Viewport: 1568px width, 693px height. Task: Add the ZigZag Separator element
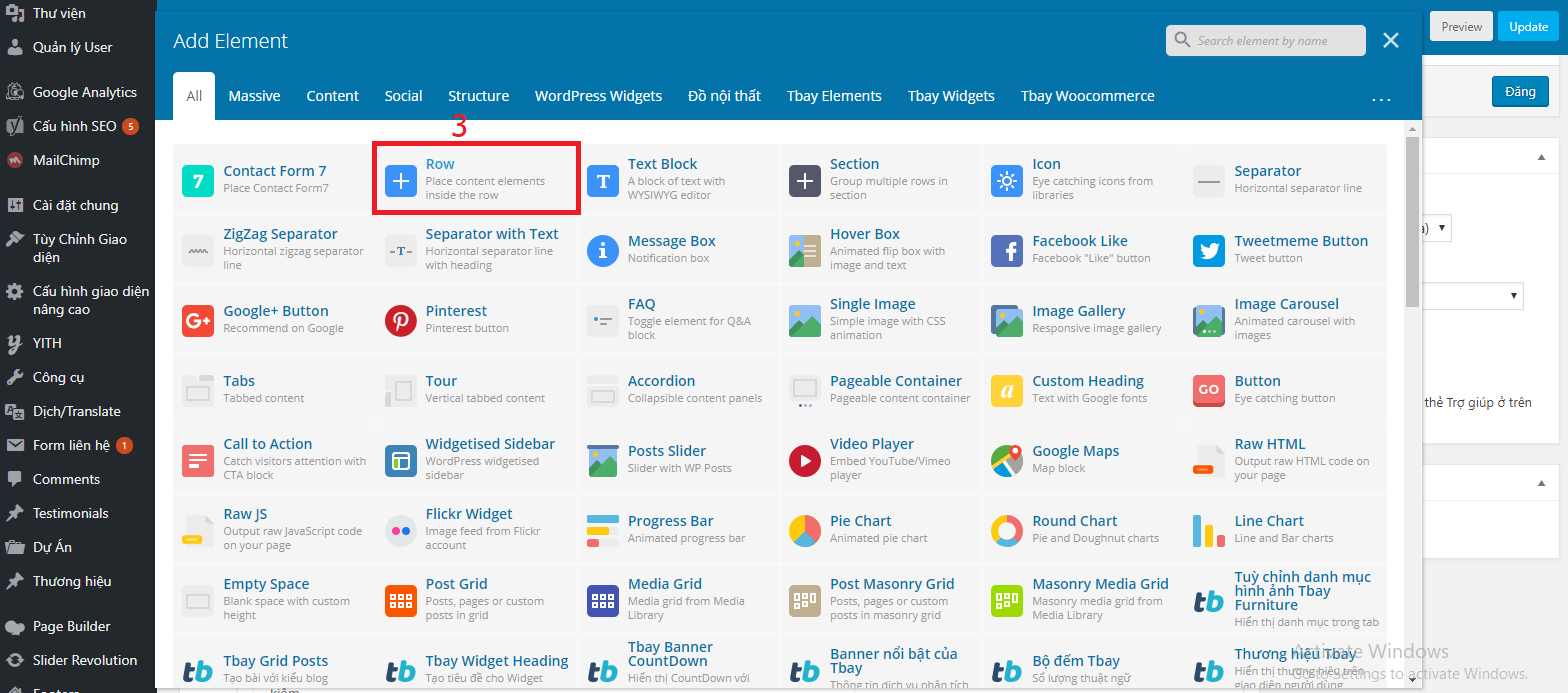point(274,248)
